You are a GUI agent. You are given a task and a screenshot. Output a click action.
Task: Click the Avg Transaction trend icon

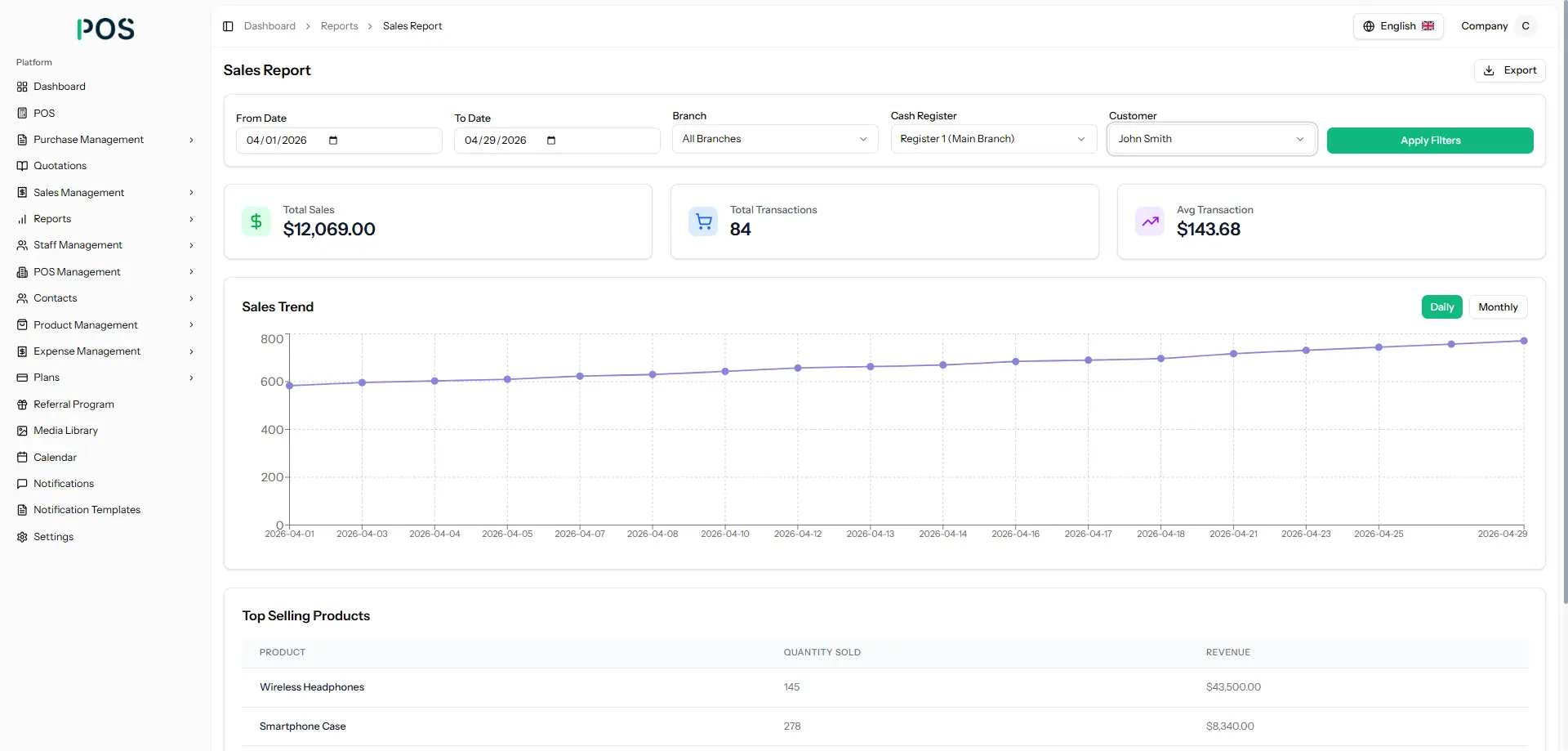(x=1150, y=221)
